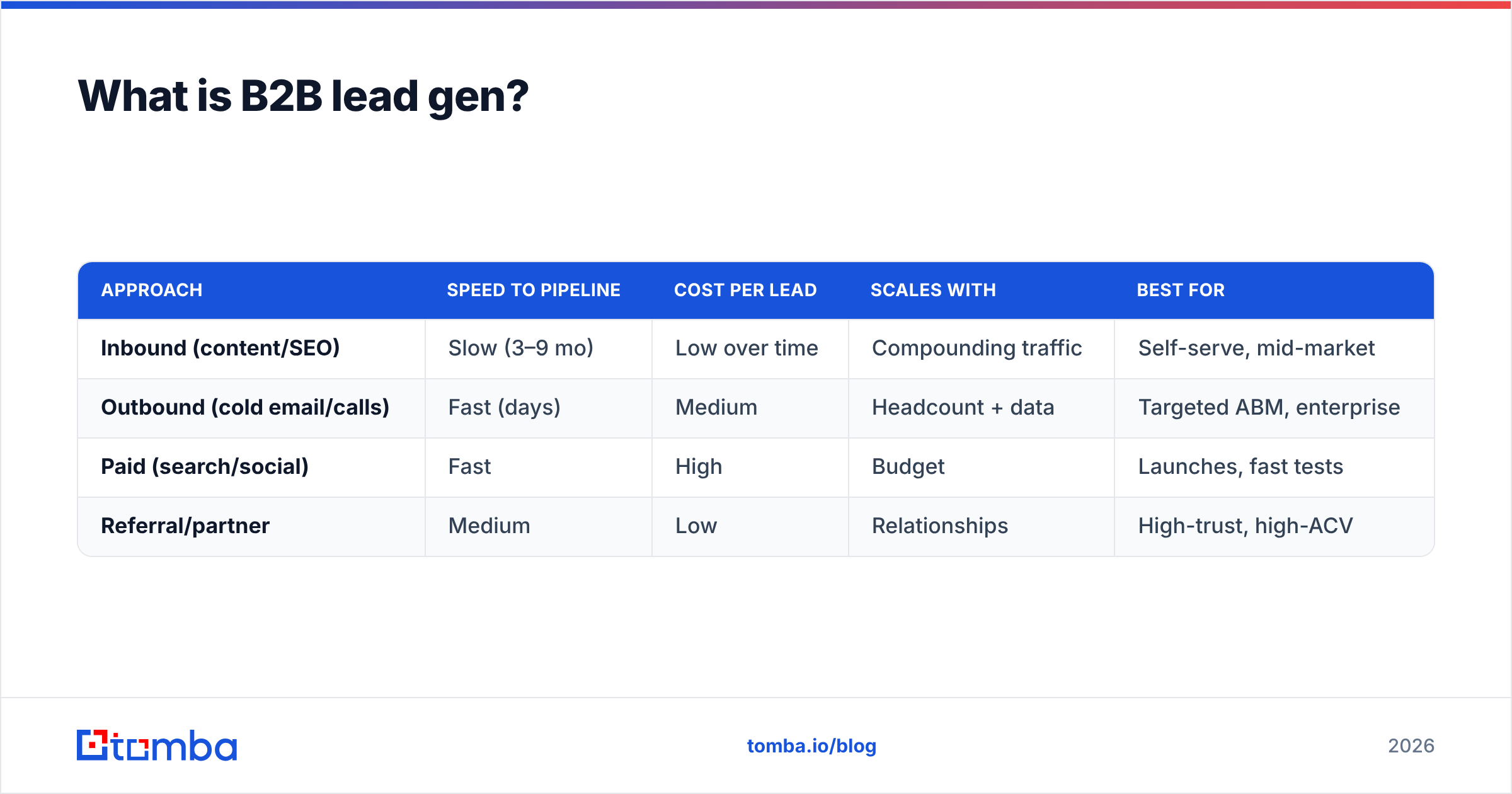Click the 'Targeted ABM, enterprise' cell
This screenshot has width=1512, height=794.
(1274, 408)
